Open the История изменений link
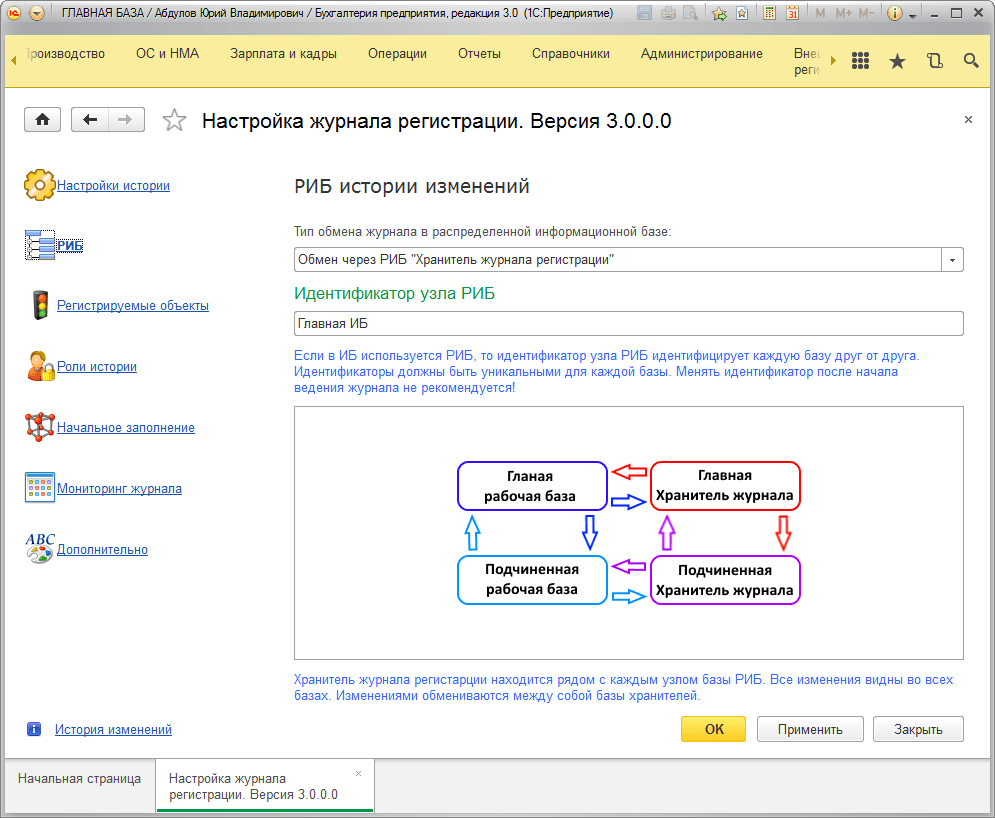The image size is (995, 818). [113, 729]
